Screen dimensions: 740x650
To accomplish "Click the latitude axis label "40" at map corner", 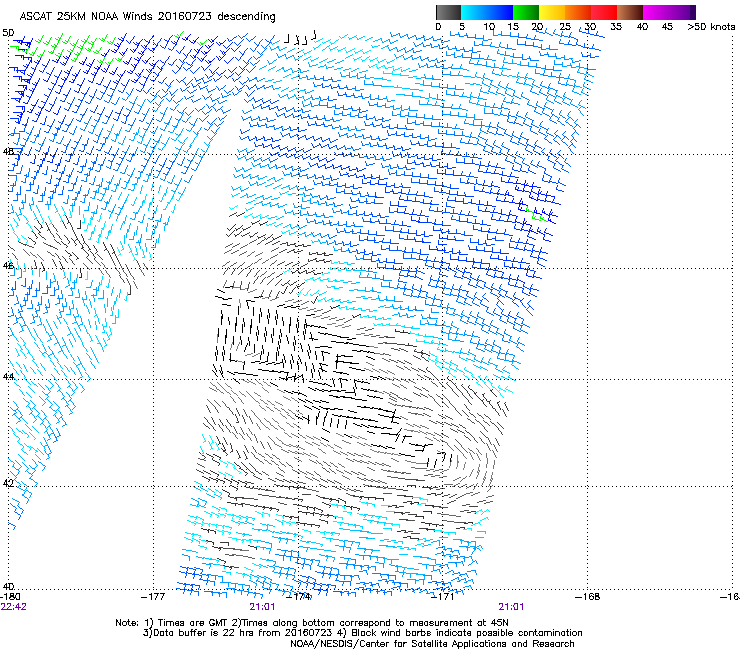I will tap(8, 586).
